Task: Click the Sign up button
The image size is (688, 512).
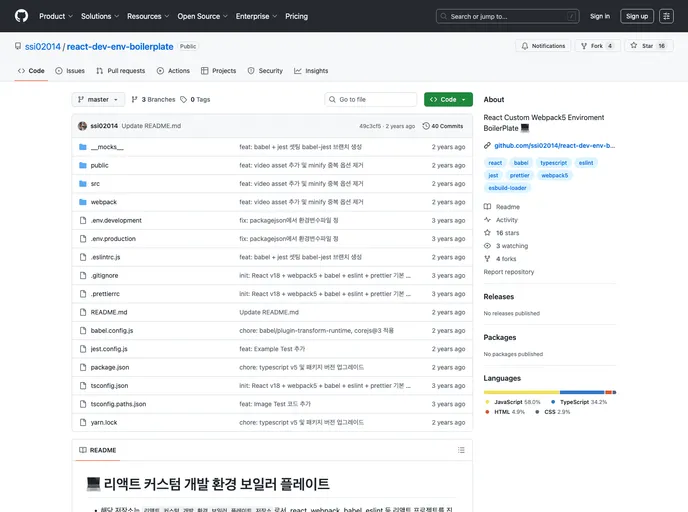Action: pyautogui.click(x=637, y=16)
